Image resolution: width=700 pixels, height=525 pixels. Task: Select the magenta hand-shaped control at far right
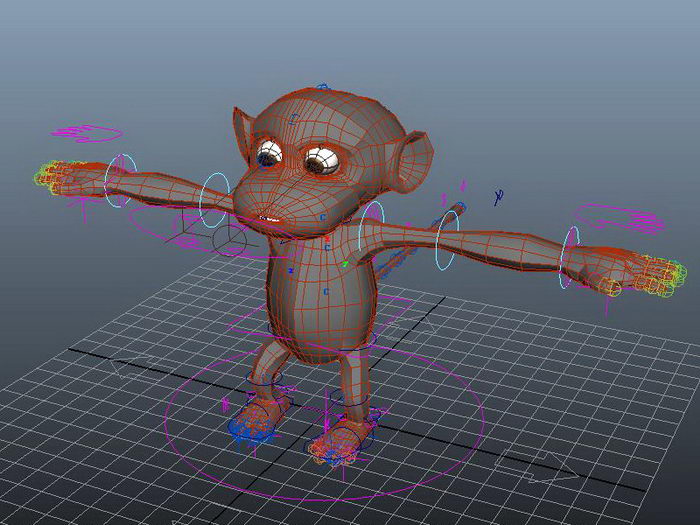coord(620,218)
